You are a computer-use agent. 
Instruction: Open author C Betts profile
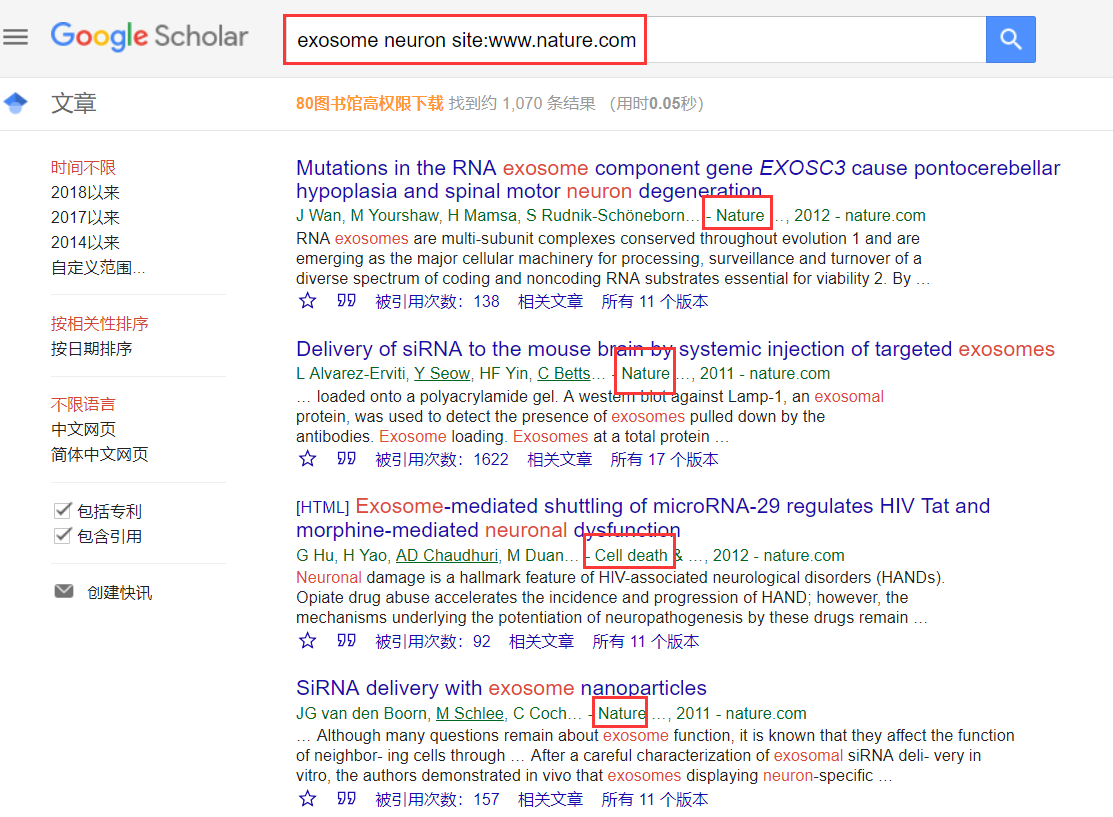[564, 373]
